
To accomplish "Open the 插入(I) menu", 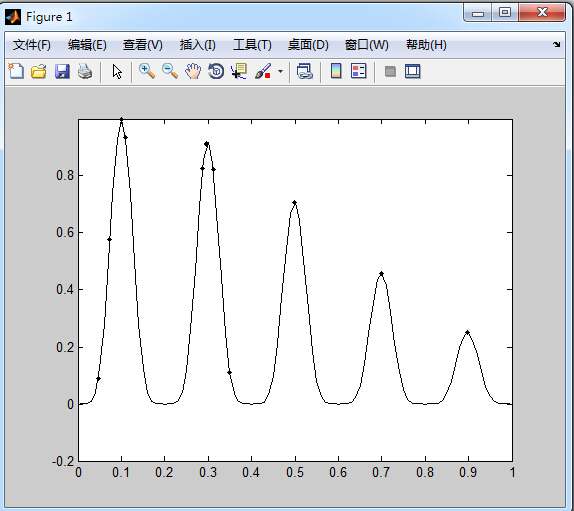I will pyautogui.click(x=198, y=45).
